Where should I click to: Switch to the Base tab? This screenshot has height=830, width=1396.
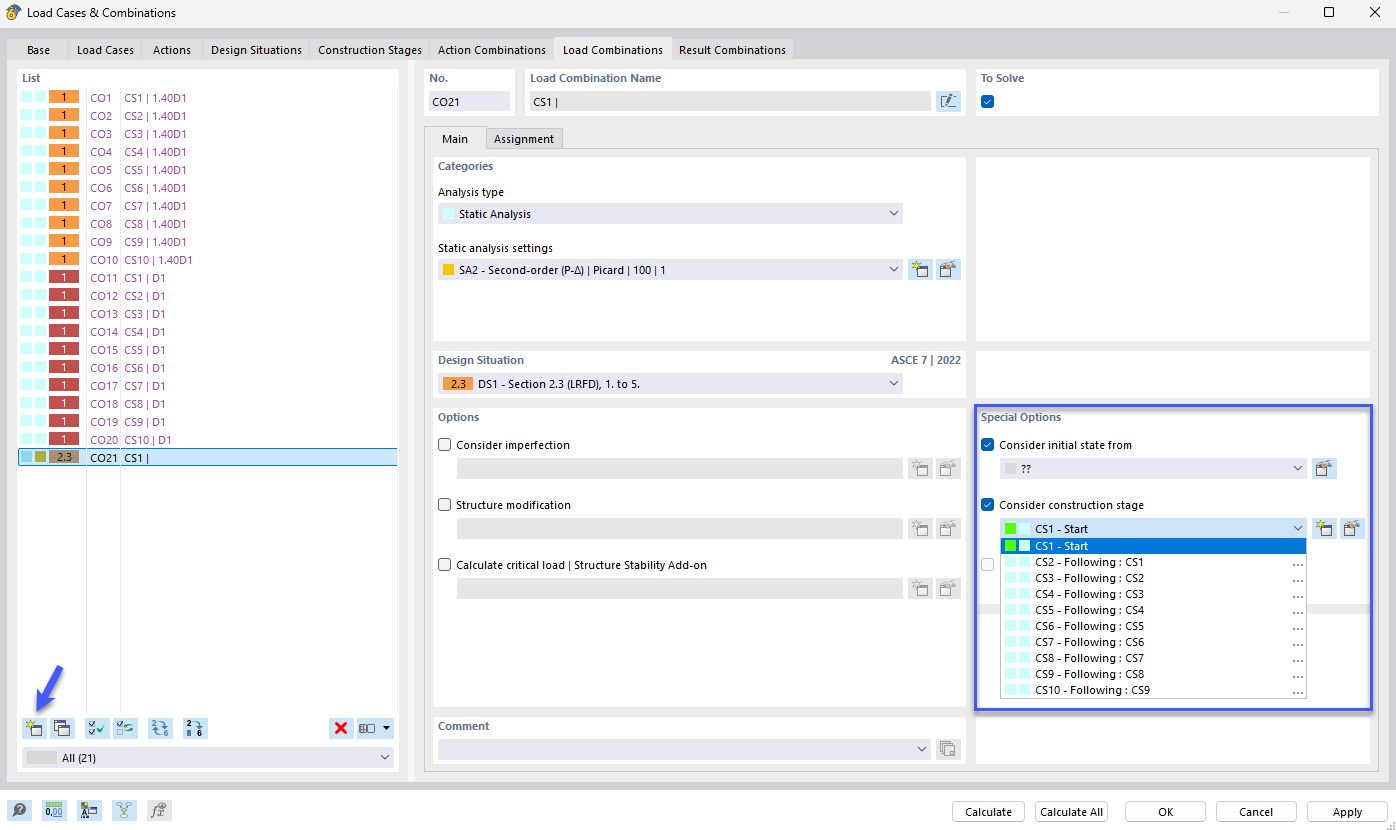pyautogui.click(x=38, y=50)
